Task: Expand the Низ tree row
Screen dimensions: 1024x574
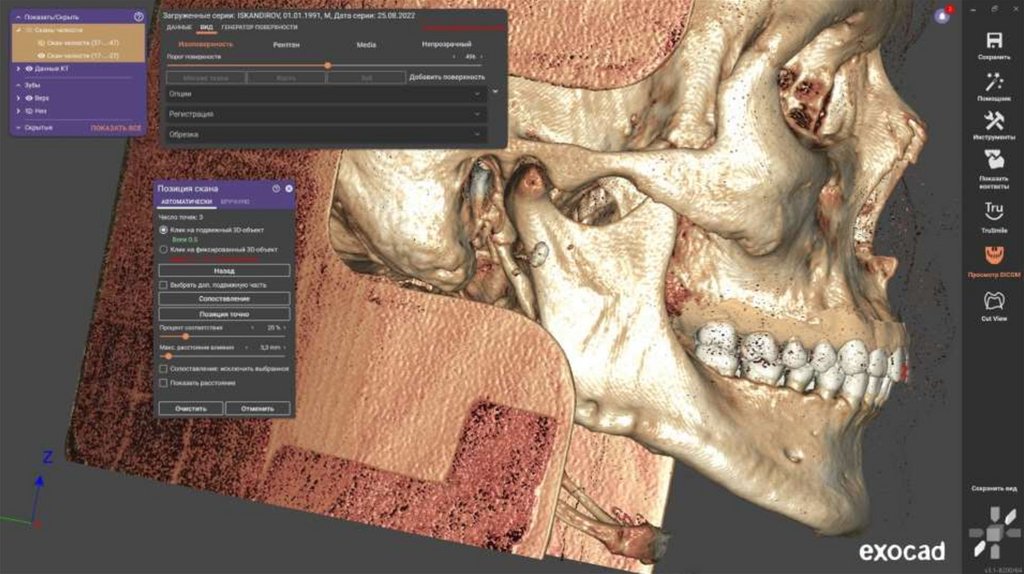Action: [x=18, y=111]
